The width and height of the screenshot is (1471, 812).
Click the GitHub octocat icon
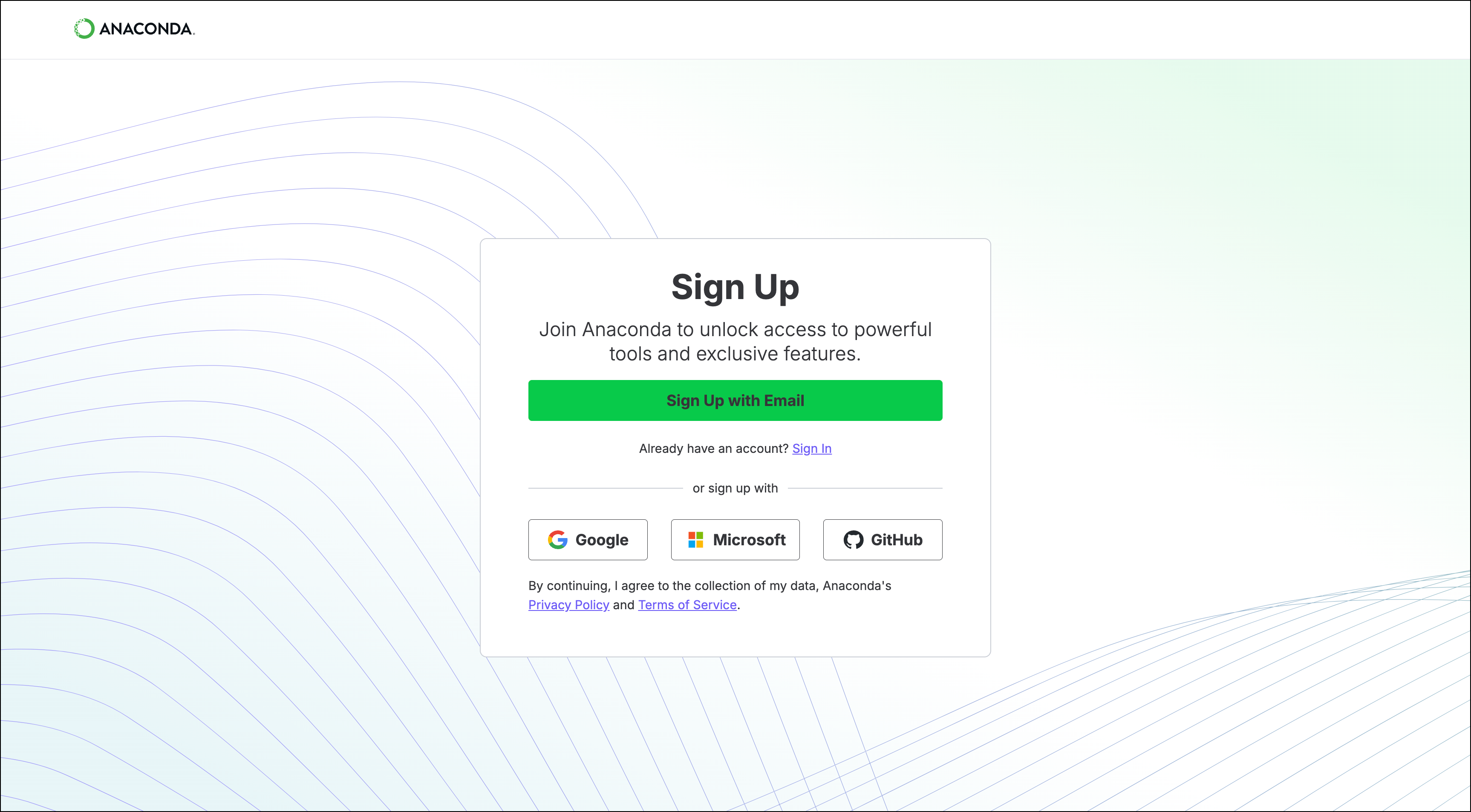[x=853, y=540]
